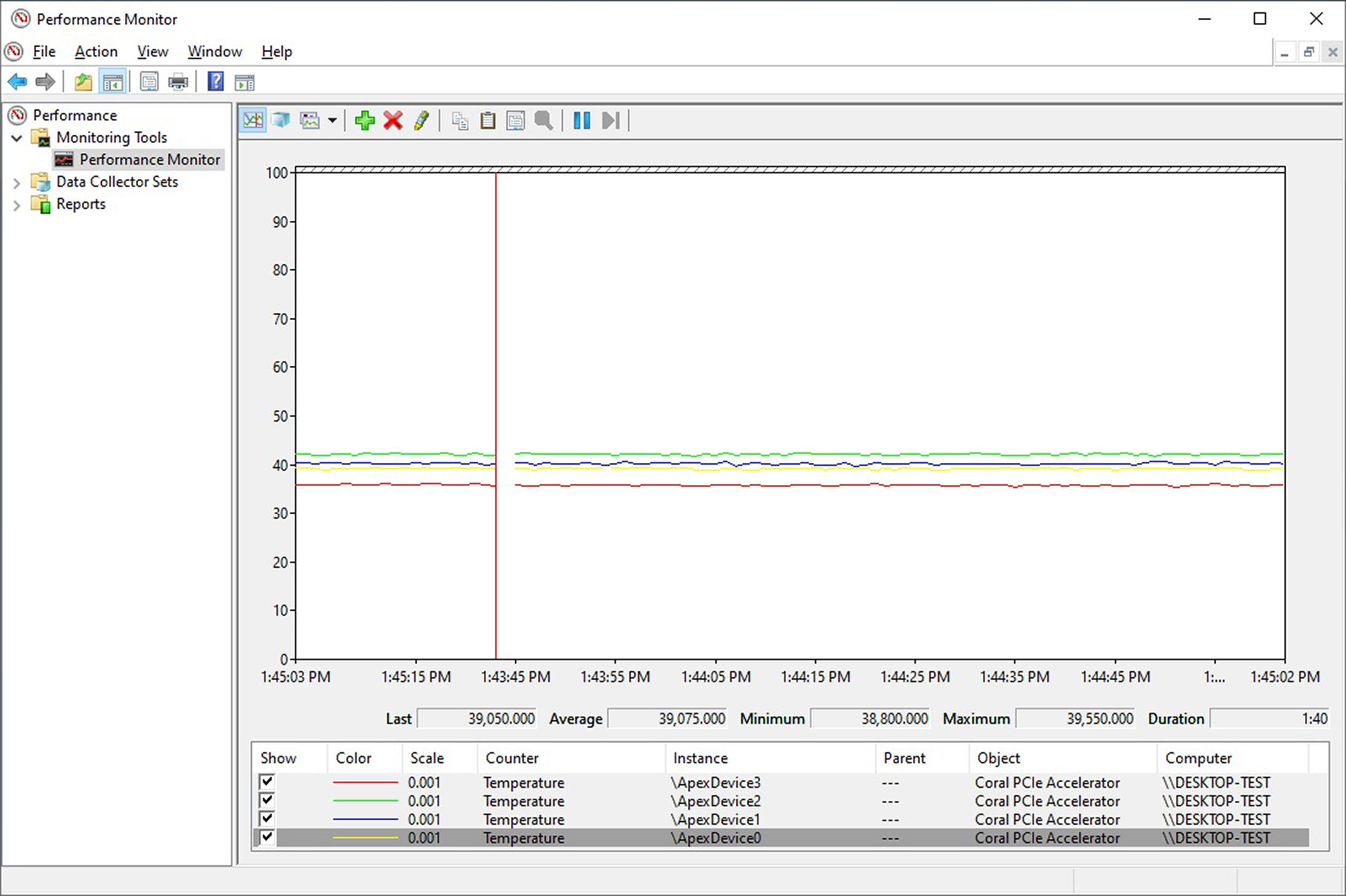The height and width of the screenshot is (896, 1346).
Task: Click the Highlight pen icon
Action: [x=421, y=120]
